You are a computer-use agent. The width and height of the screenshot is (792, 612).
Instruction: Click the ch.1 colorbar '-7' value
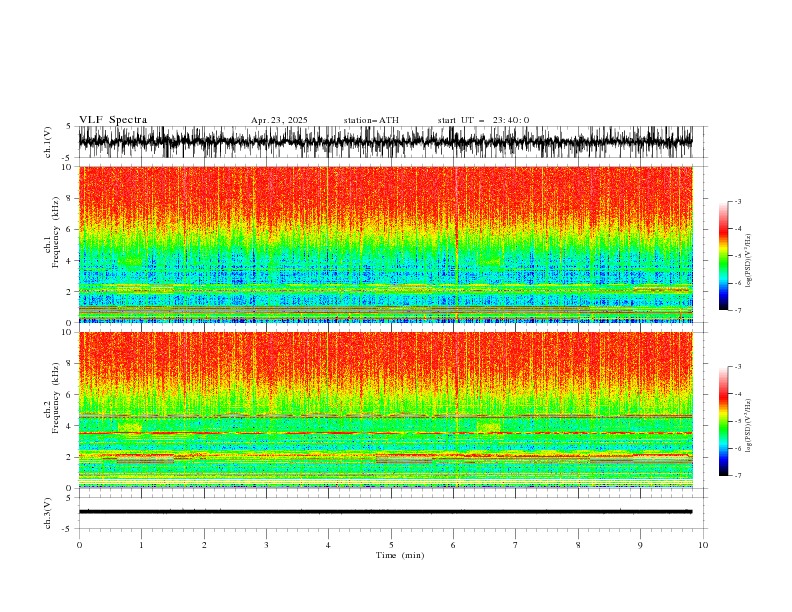738,310
